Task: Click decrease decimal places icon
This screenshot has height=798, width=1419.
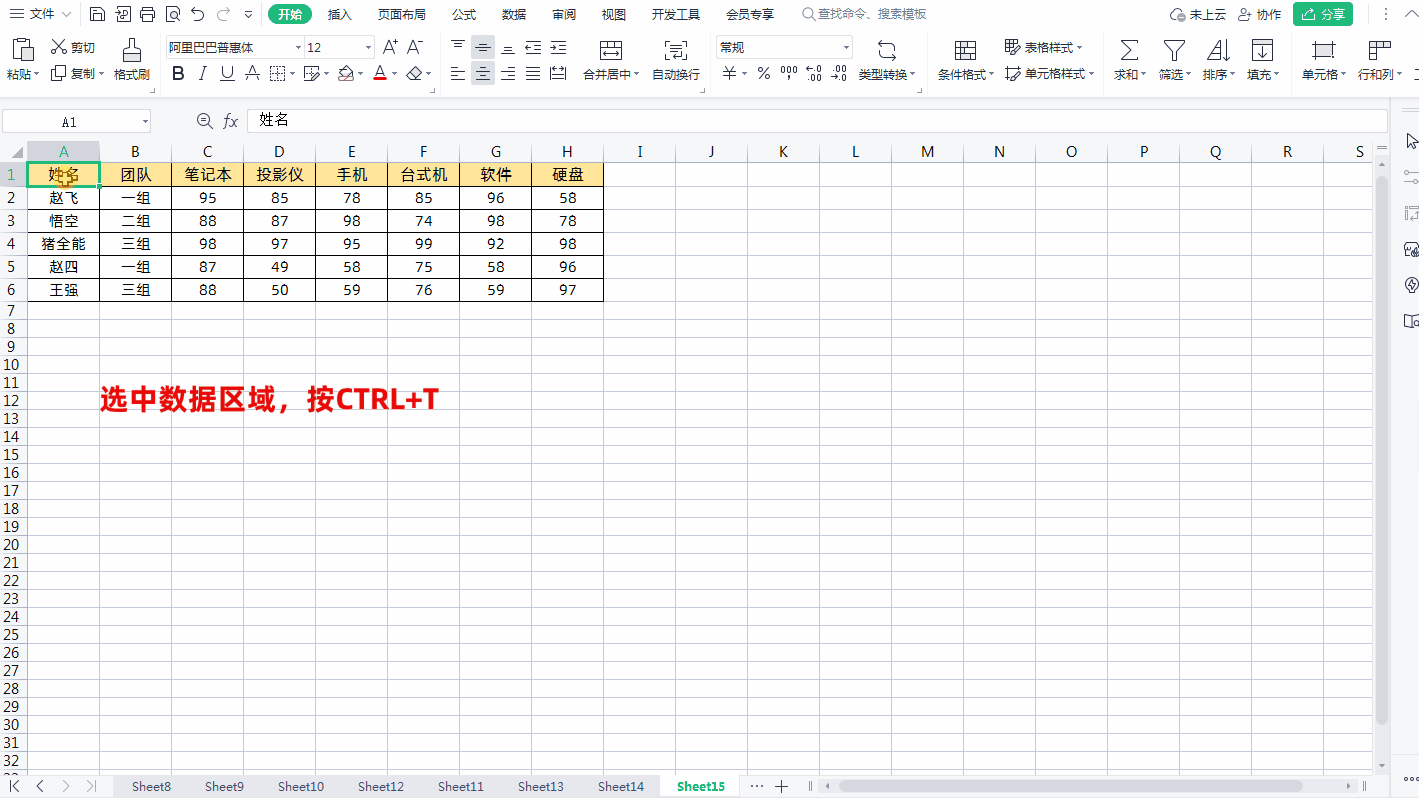Action: [839, 73]
